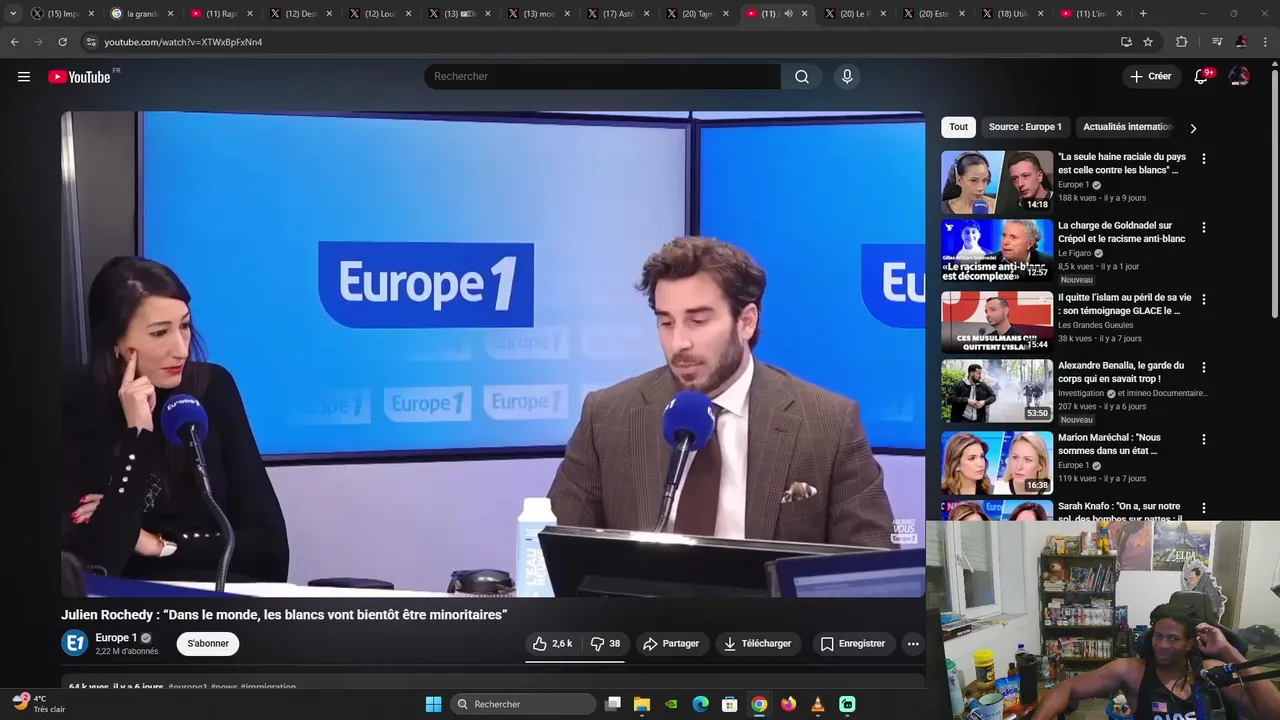This screenshot has width=1280, height=720.
Task: Like the video with thumbs up
Action: coord(553,644)
